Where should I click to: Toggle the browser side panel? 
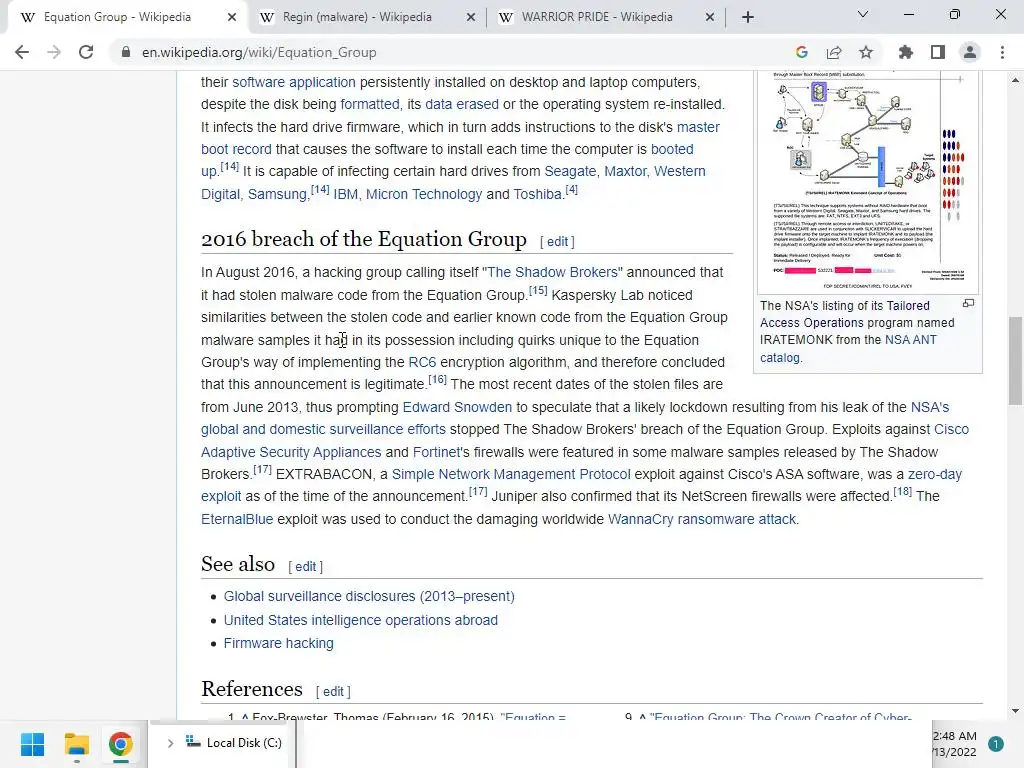(938, 52)
